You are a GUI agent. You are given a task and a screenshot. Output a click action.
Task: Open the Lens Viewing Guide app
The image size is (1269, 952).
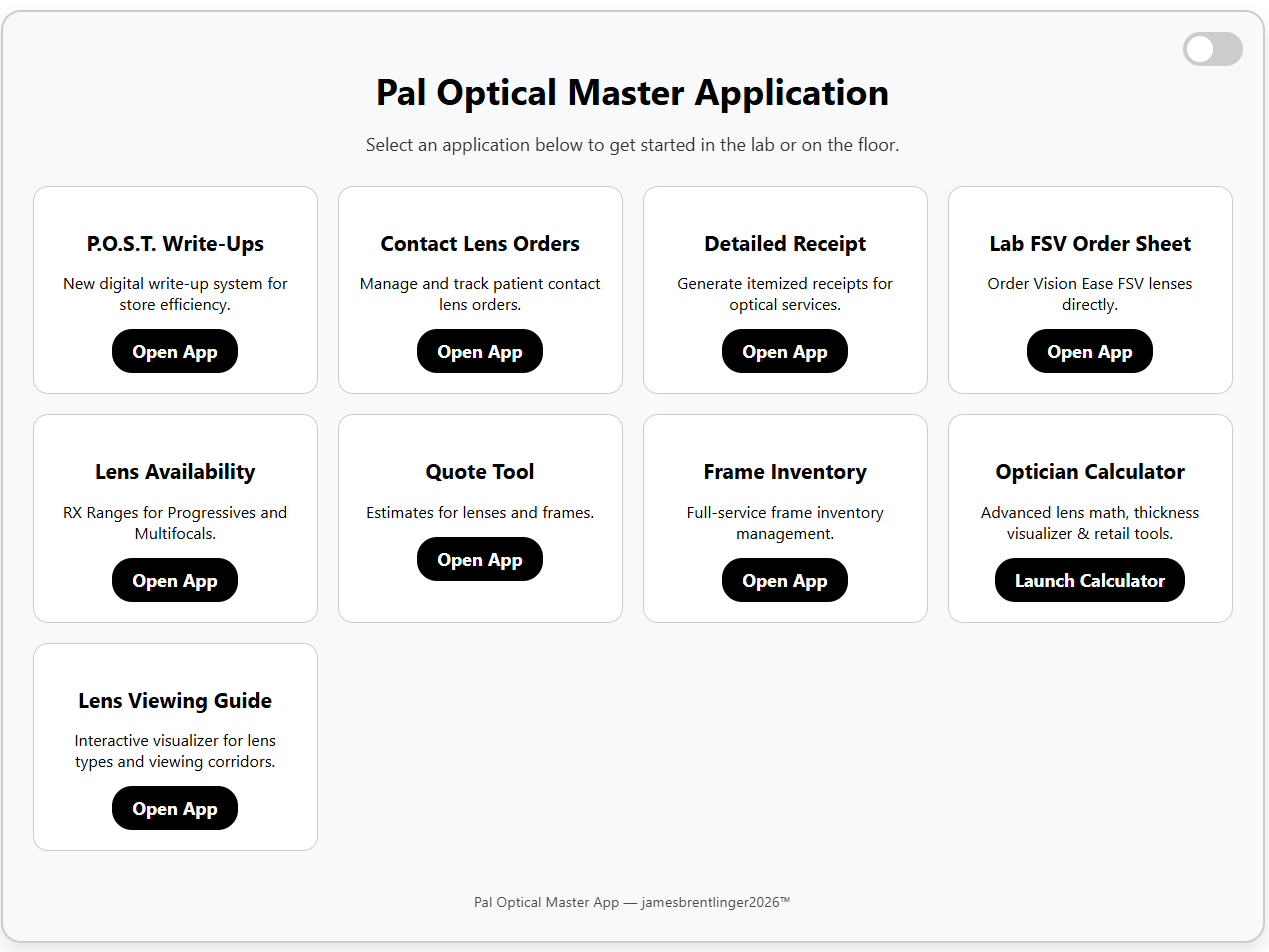click(175, 808)
